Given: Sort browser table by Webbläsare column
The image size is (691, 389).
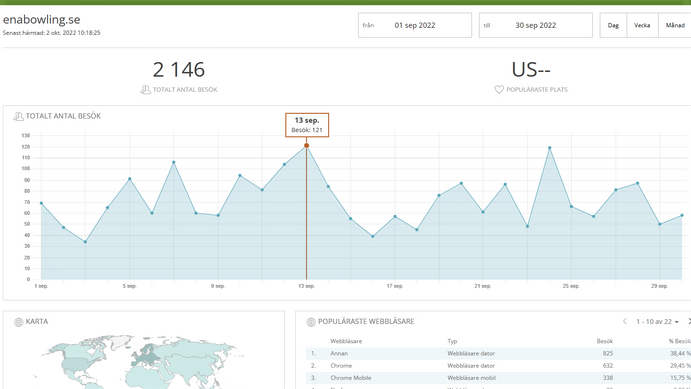Looking at the screenshot, I should (x=346, y=341).
